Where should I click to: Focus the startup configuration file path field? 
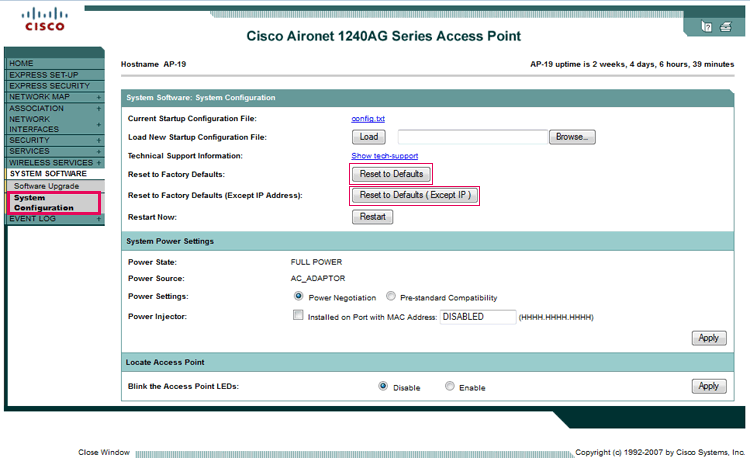pos(473,137)
